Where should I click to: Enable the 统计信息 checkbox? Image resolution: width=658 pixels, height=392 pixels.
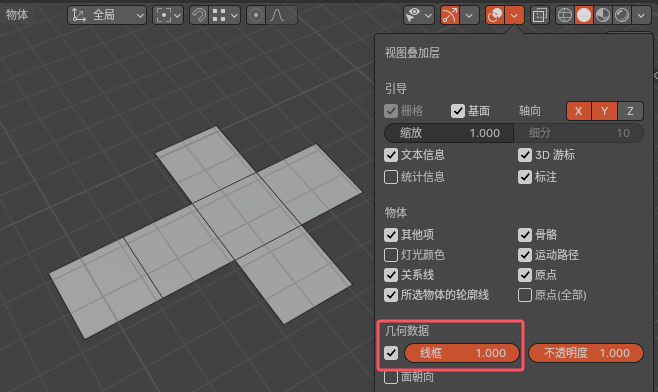pyautogui.click(x=391, y=177)
